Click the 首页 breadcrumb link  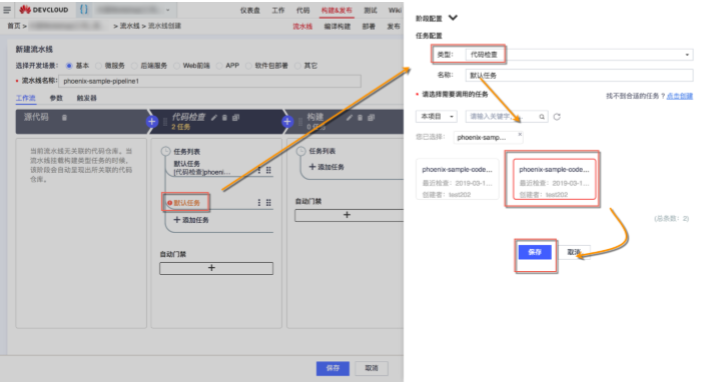pos(14,26)
